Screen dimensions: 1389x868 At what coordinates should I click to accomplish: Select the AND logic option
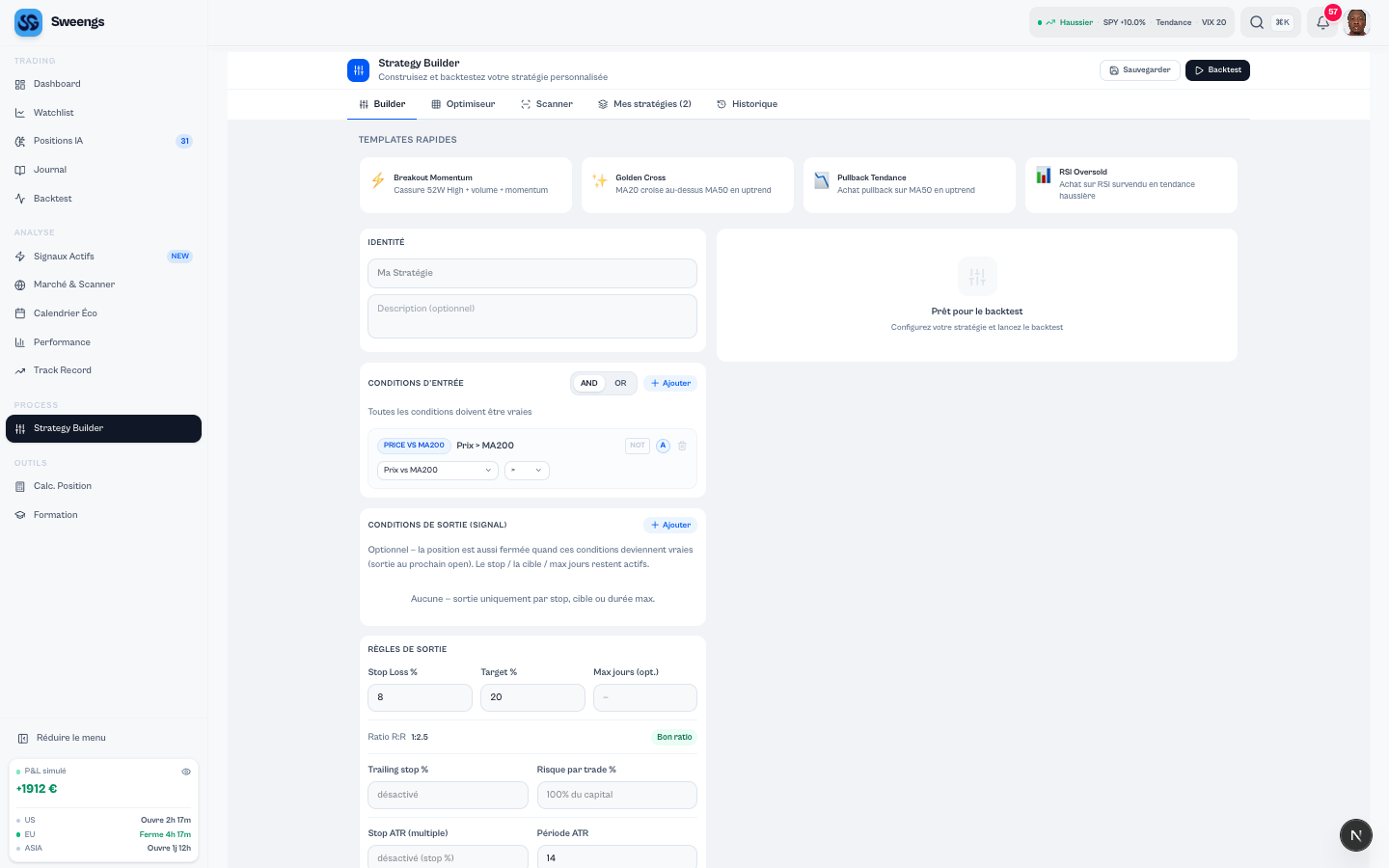tap(589, 383)
